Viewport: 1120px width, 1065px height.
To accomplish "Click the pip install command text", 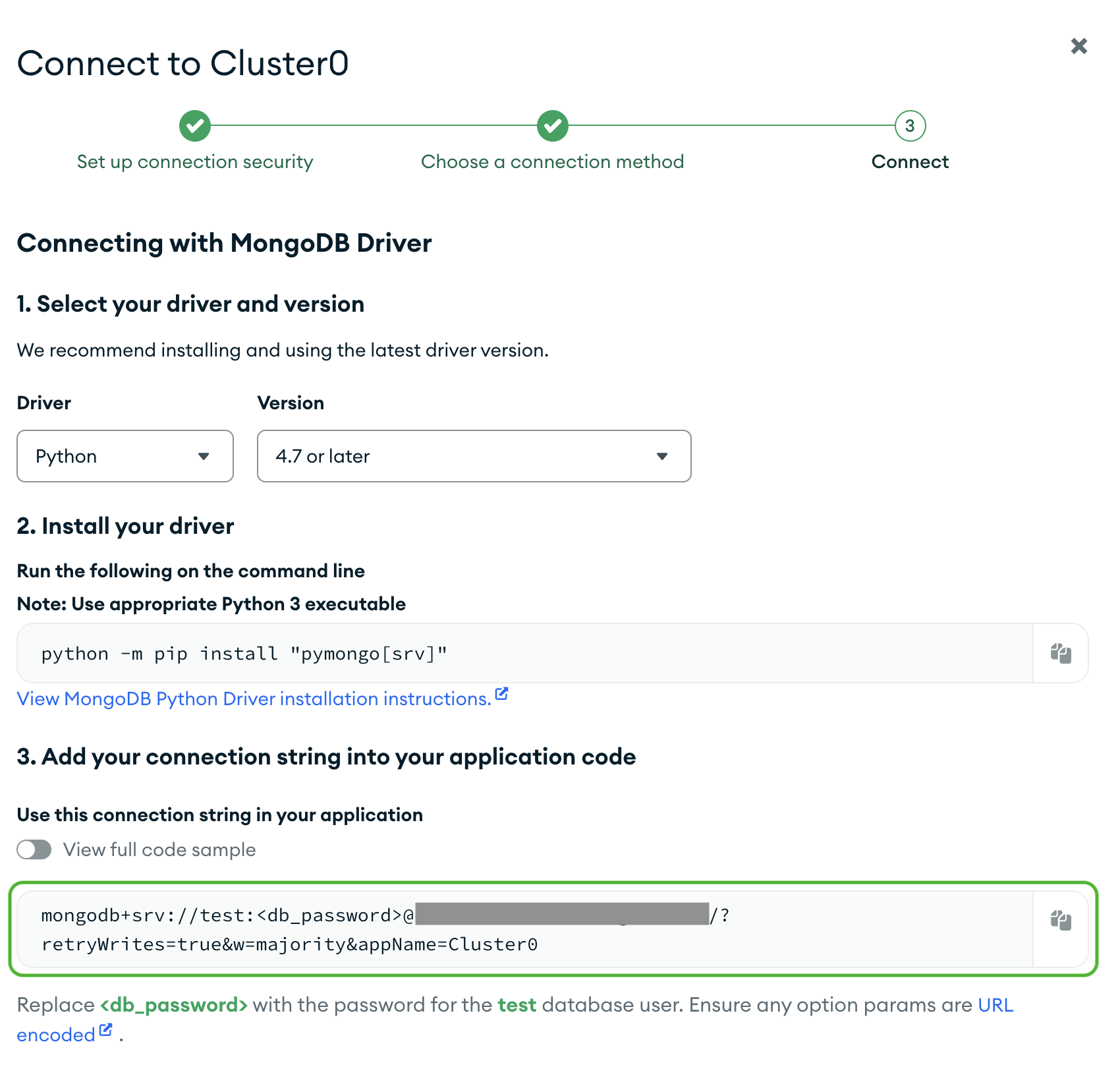I will click(x=244, y=654).
